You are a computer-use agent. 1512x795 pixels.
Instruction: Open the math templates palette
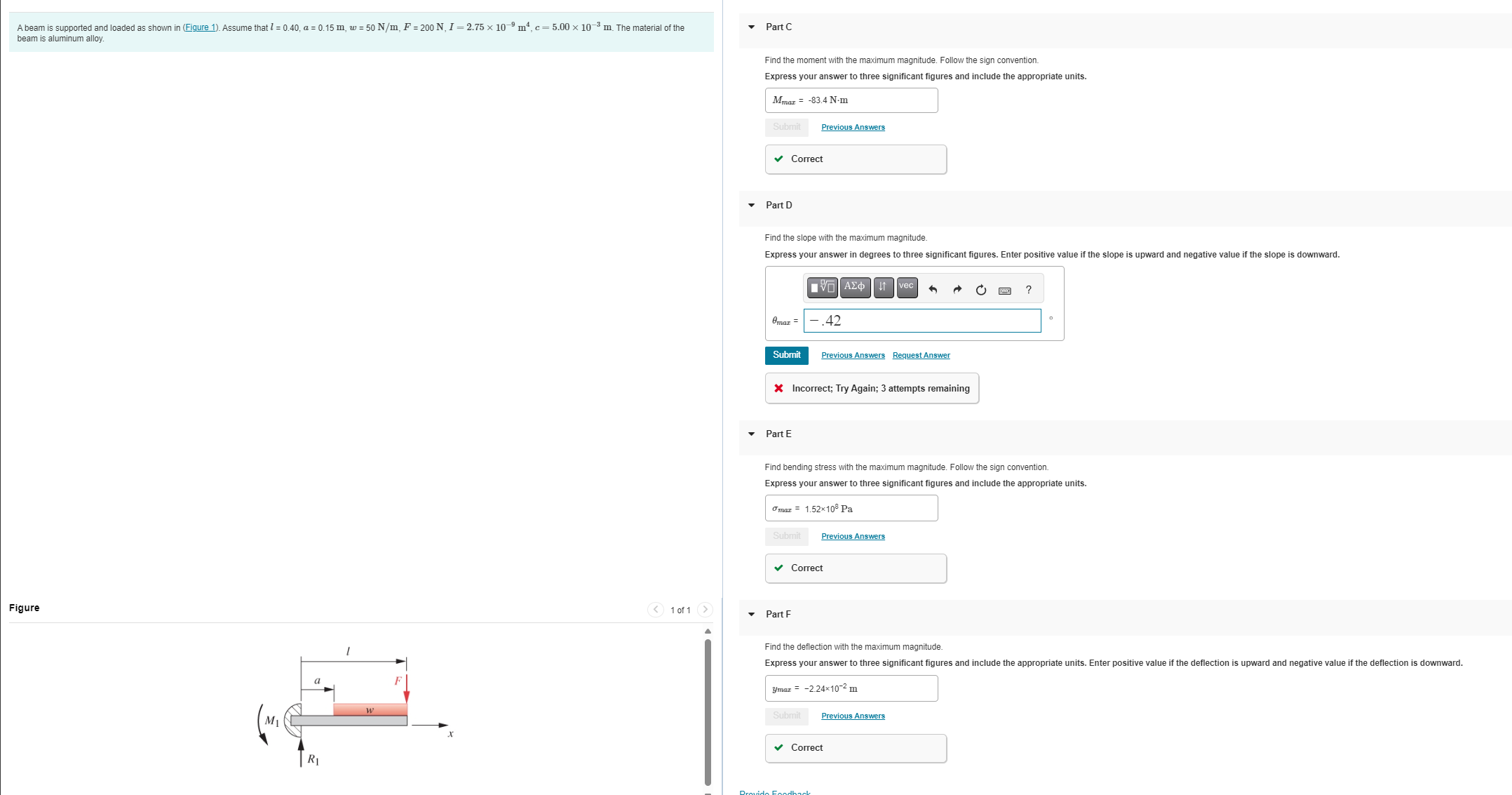(x=822, y=288)
